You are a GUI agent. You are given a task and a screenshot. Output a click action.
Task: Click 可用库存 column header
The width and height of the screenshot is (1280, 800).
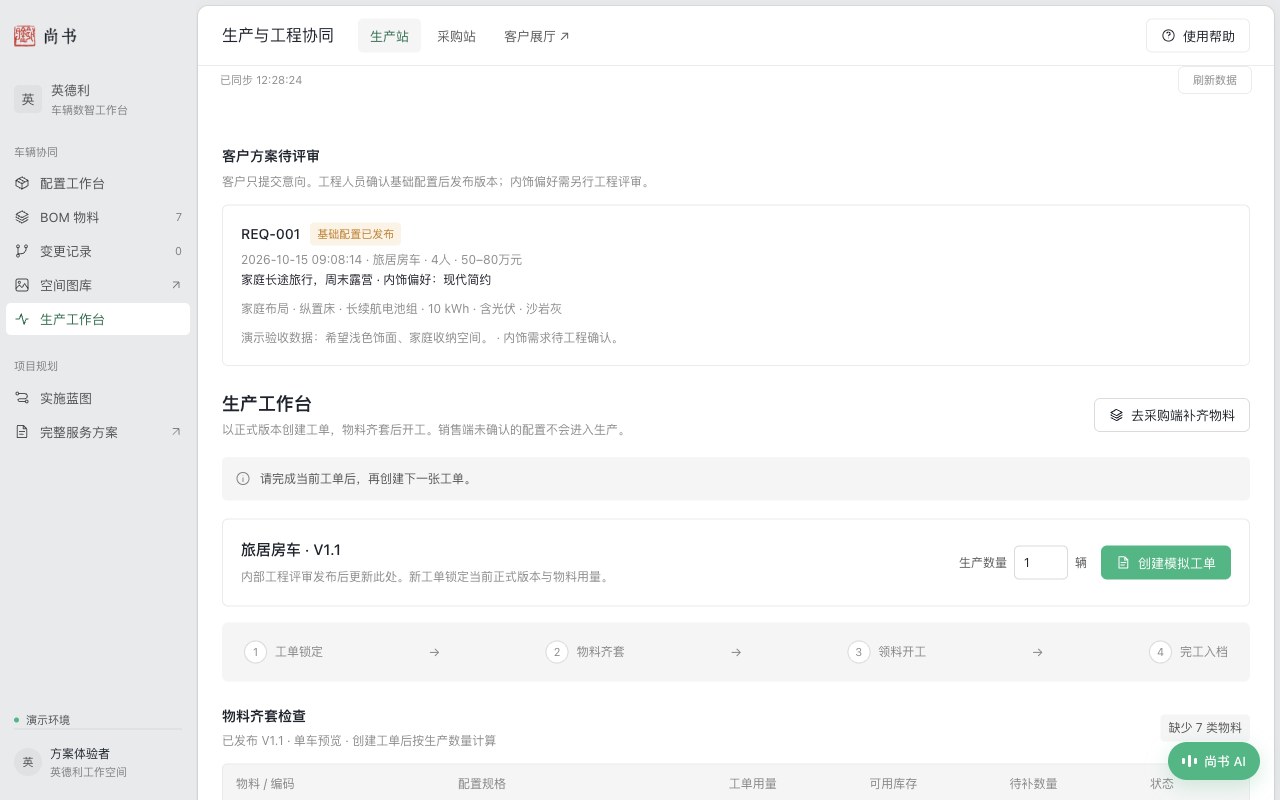click(x=893, y=784)
